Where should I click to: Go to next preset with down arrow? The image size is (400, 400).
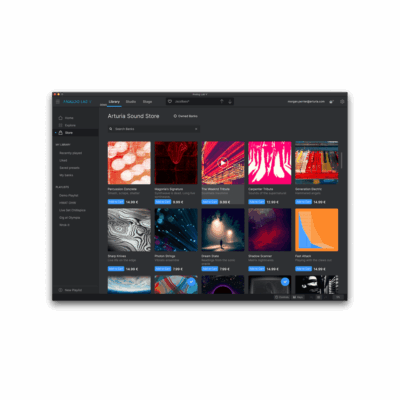click(230, 101)
